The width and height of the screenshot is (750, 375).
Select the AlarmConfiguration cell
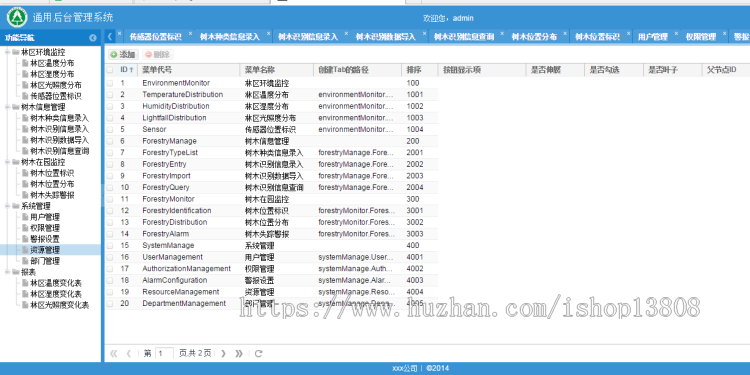175,280
